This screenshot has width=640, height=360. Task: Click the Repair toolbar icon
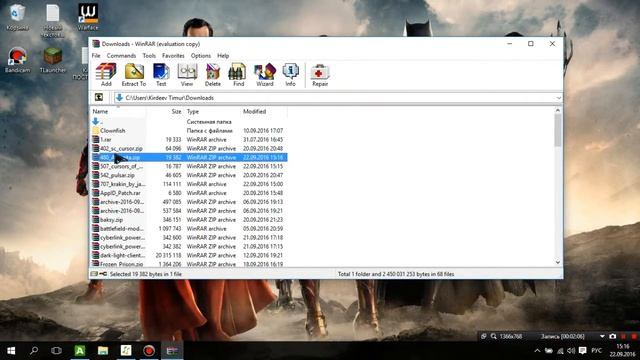pyautogui.click(x=320, y=75)
